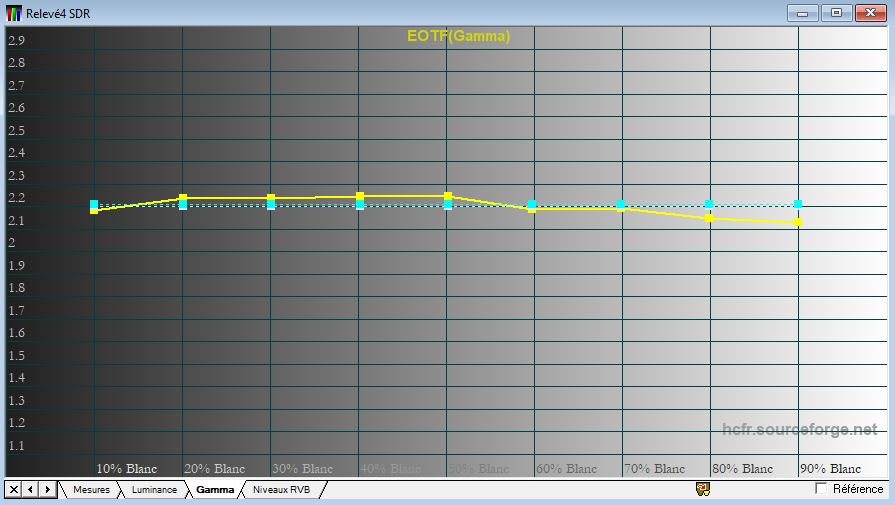
Task: Click the yellow data point at 80% Blanc
Action: tap(709, 218)
